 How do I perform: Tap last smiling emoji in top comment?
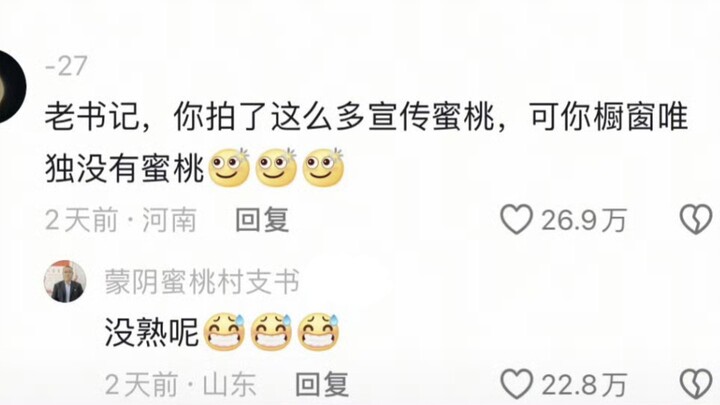click(323, 167)
